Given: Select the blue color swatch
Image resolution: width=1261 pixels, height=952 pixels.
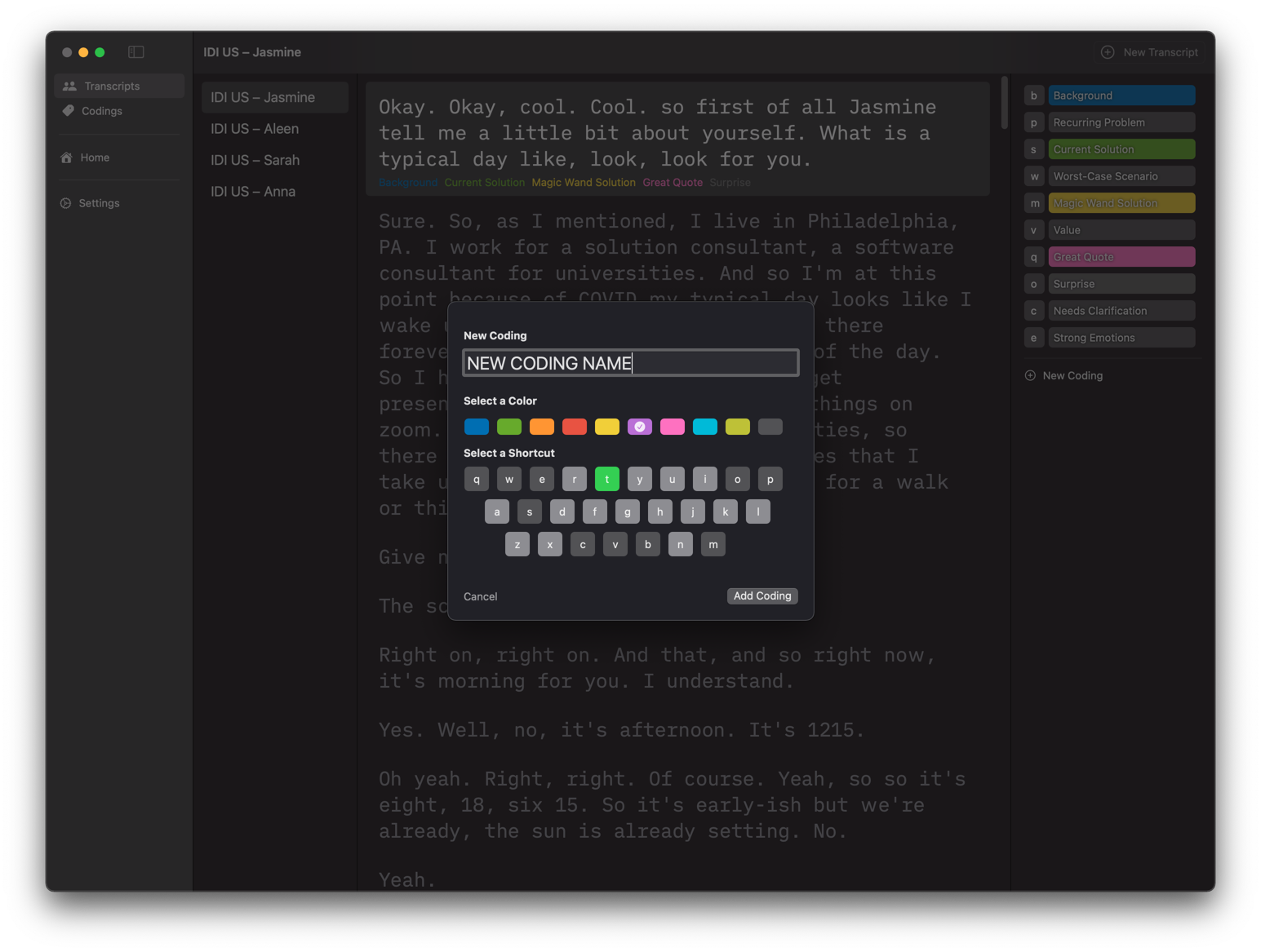Looking at the screenshot, I should click(x=477, y=427).
